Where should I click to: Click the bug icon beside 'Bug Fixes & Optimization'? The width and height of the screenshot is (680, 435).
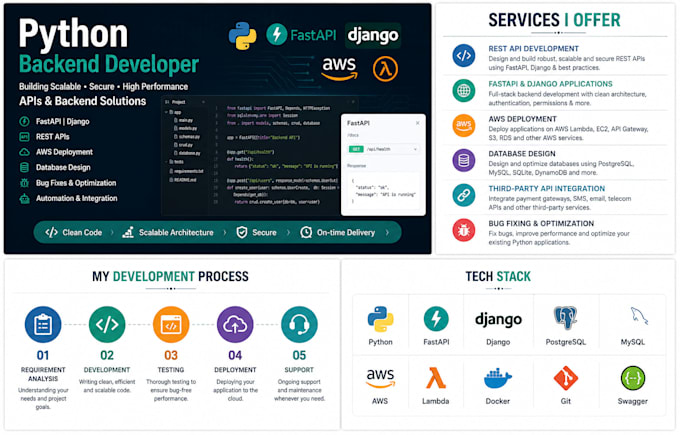tap(24, 183)
